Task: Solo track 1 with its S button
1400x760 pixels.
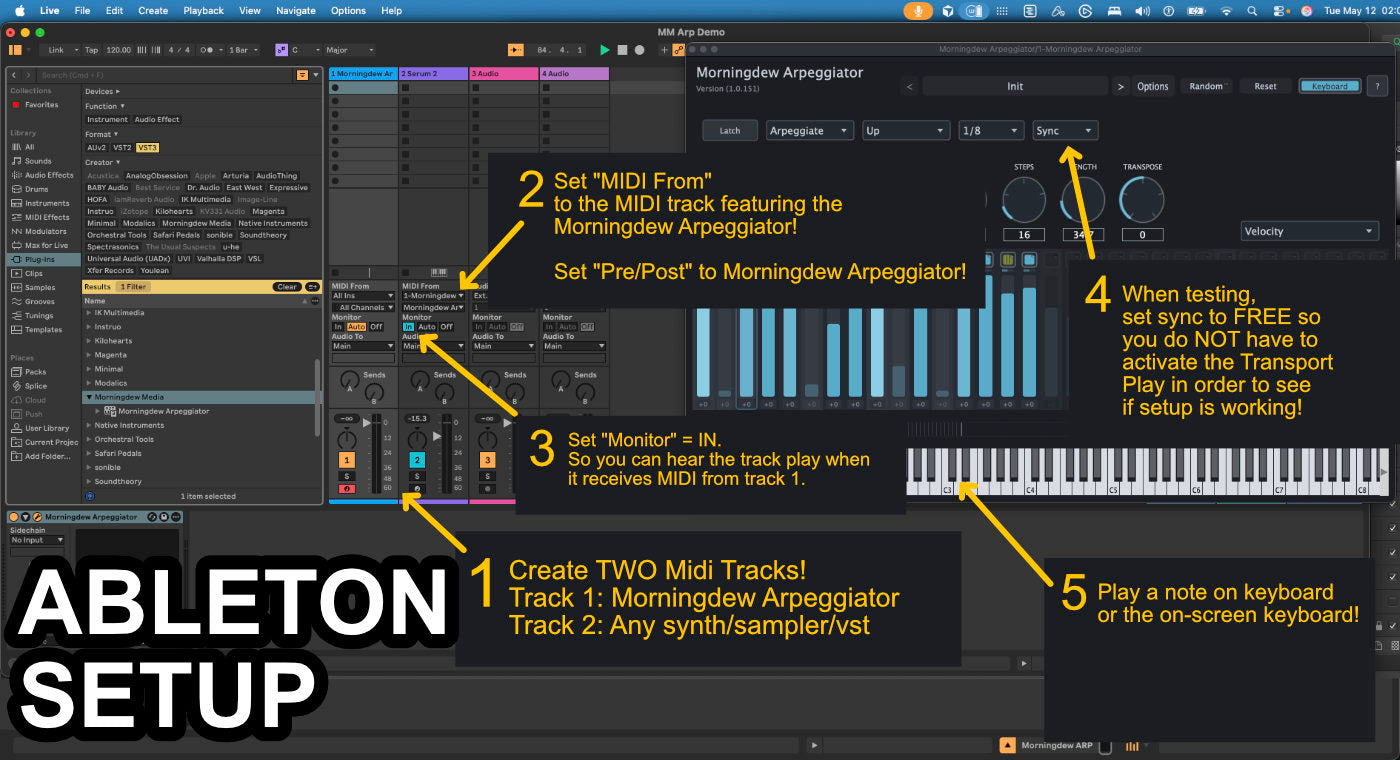Action: tap(347, 477)
